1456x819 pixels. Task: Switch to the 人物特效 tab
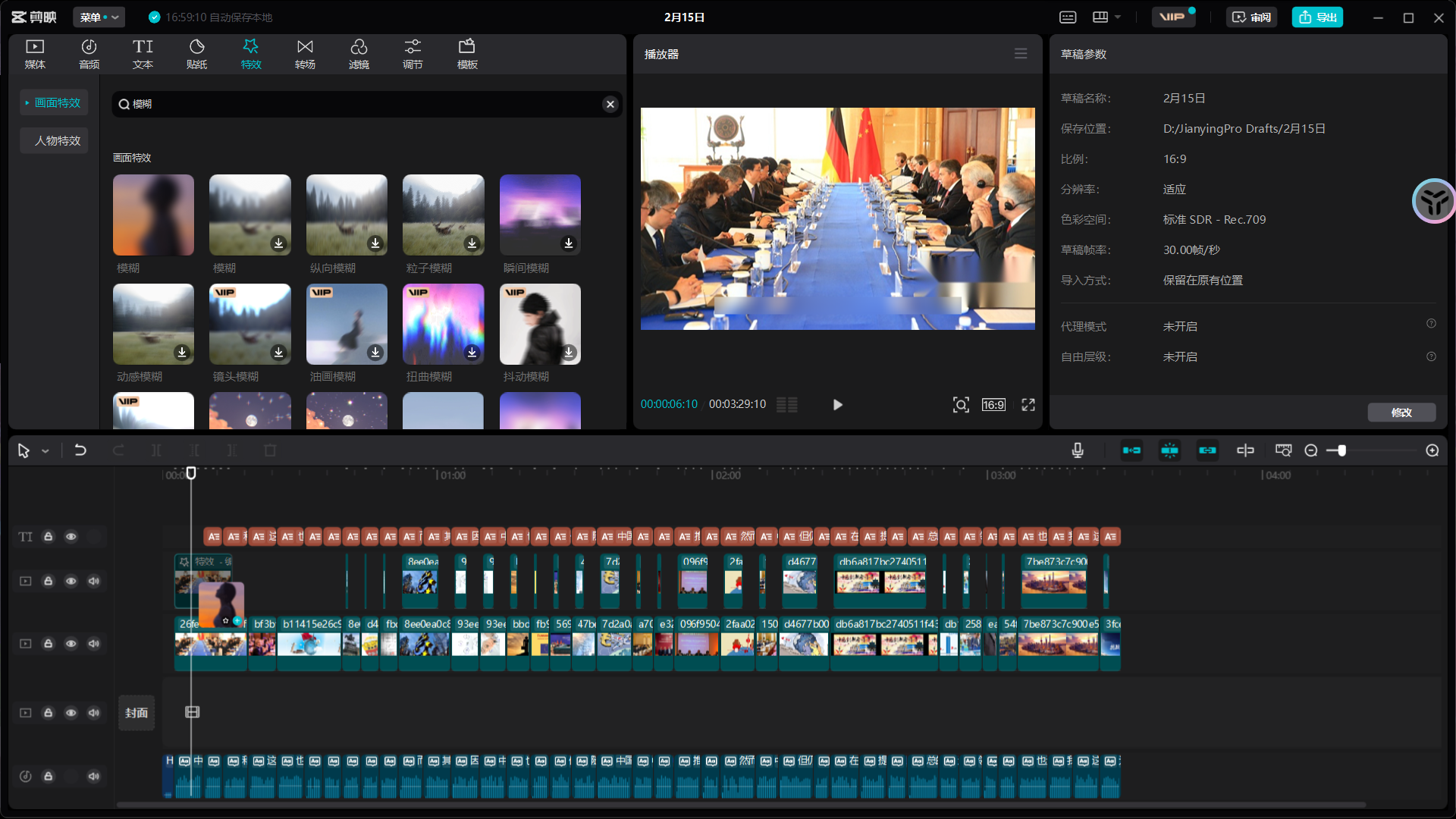coord(57,140)
